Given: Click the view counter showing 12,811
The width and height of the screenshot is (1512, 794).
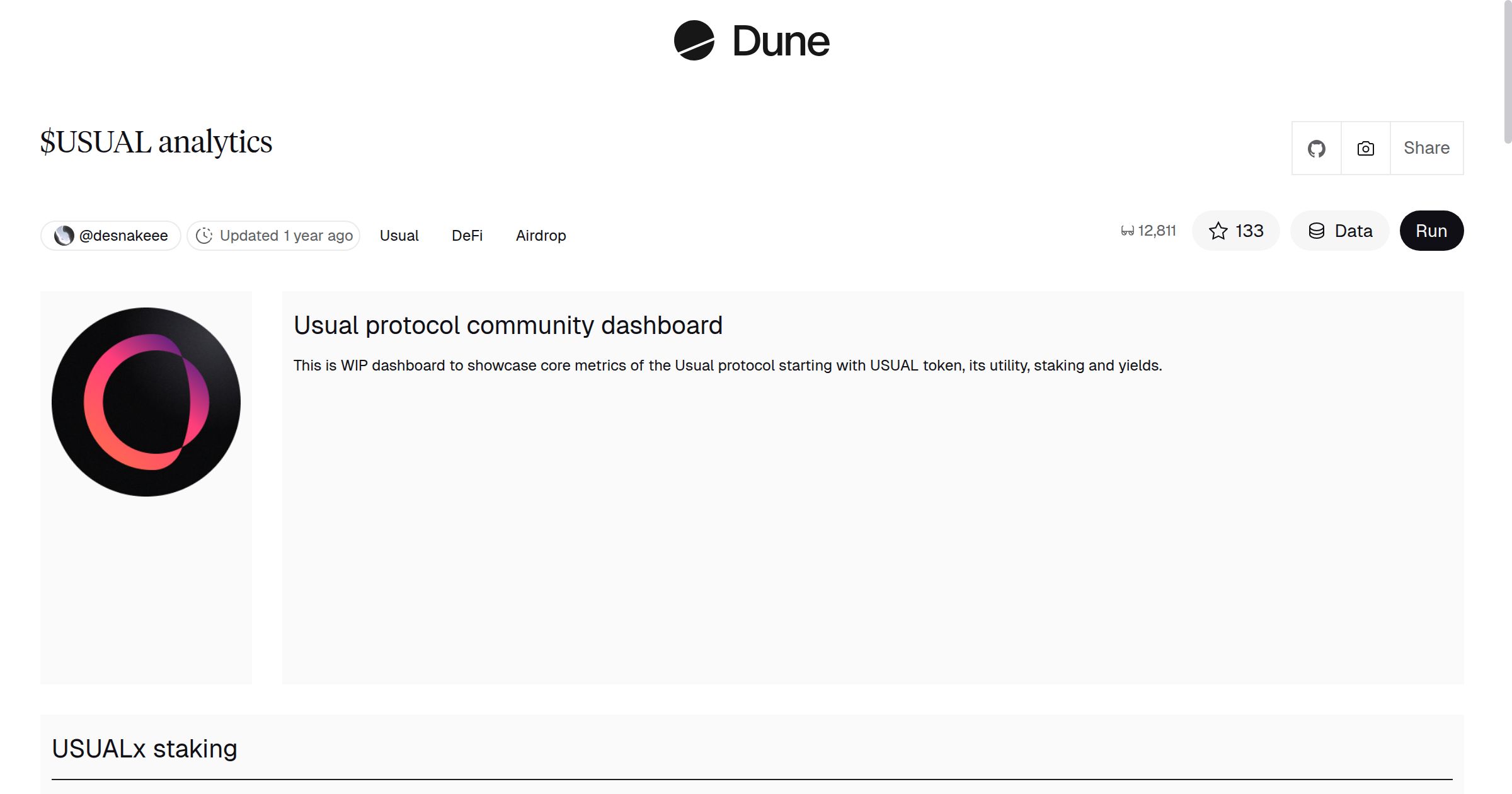Looking at the screenshot, I should coord(1157,230).
